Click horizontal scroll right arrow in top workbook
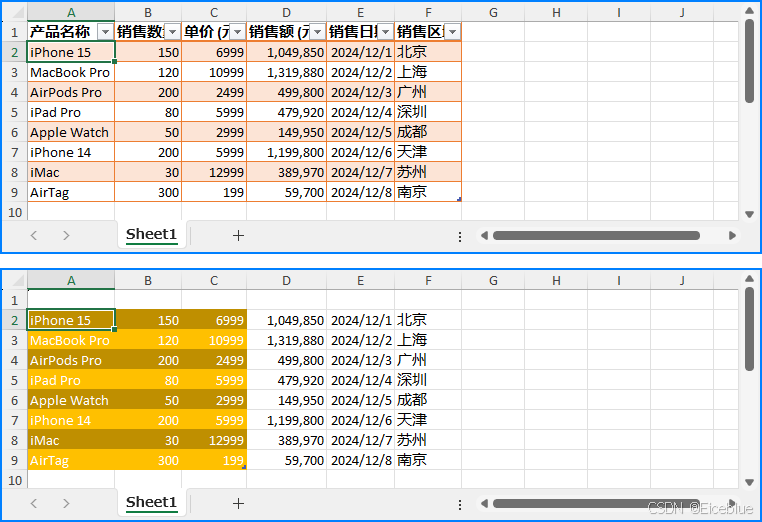Viewport: 762px width, 522px height. coord(732,236)
